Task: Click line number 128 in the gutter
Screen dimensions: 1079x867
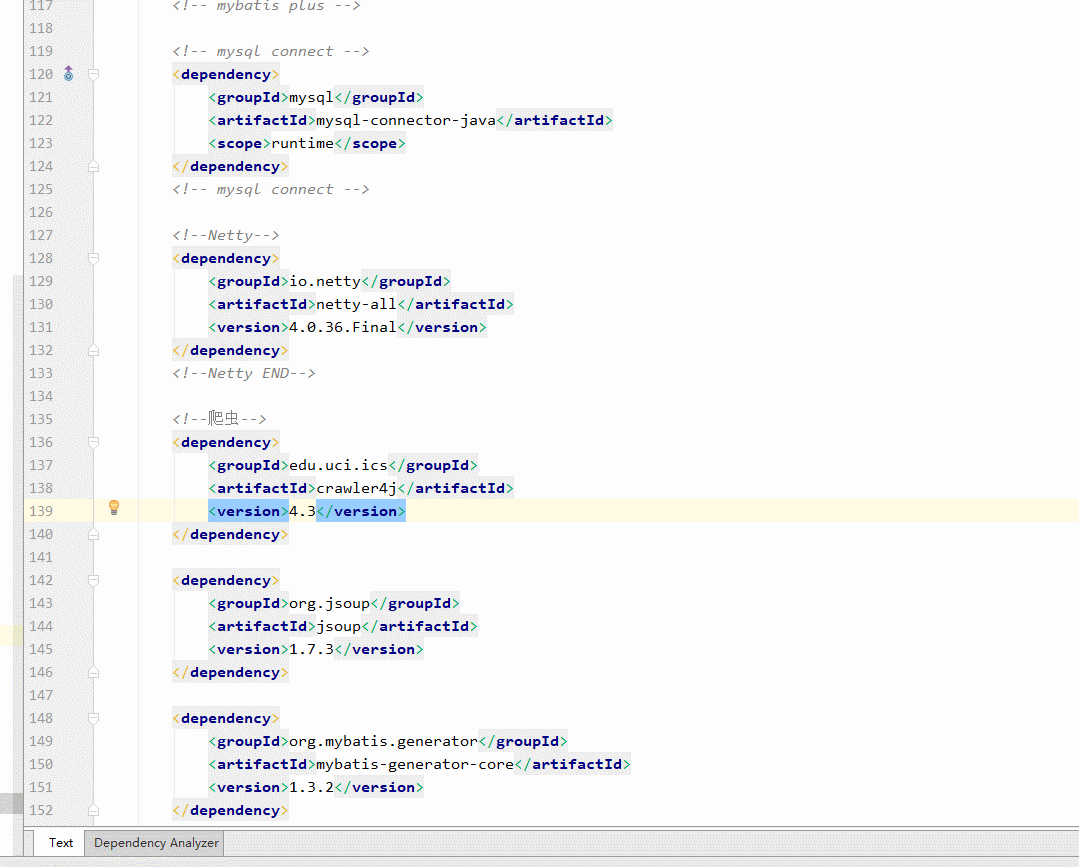Action: (41, 258)
